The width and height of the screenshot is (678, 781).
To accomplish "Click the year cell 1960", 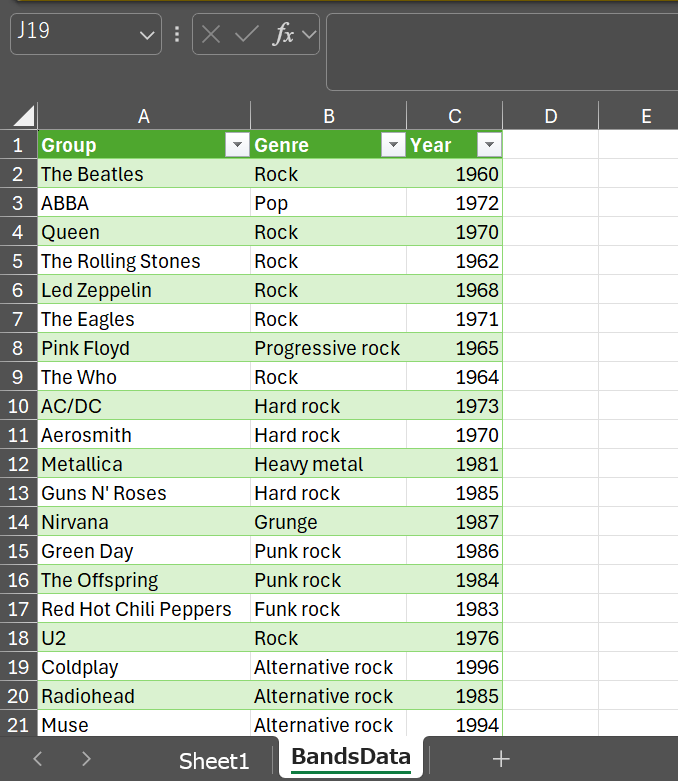I will (x=455, y=174).
